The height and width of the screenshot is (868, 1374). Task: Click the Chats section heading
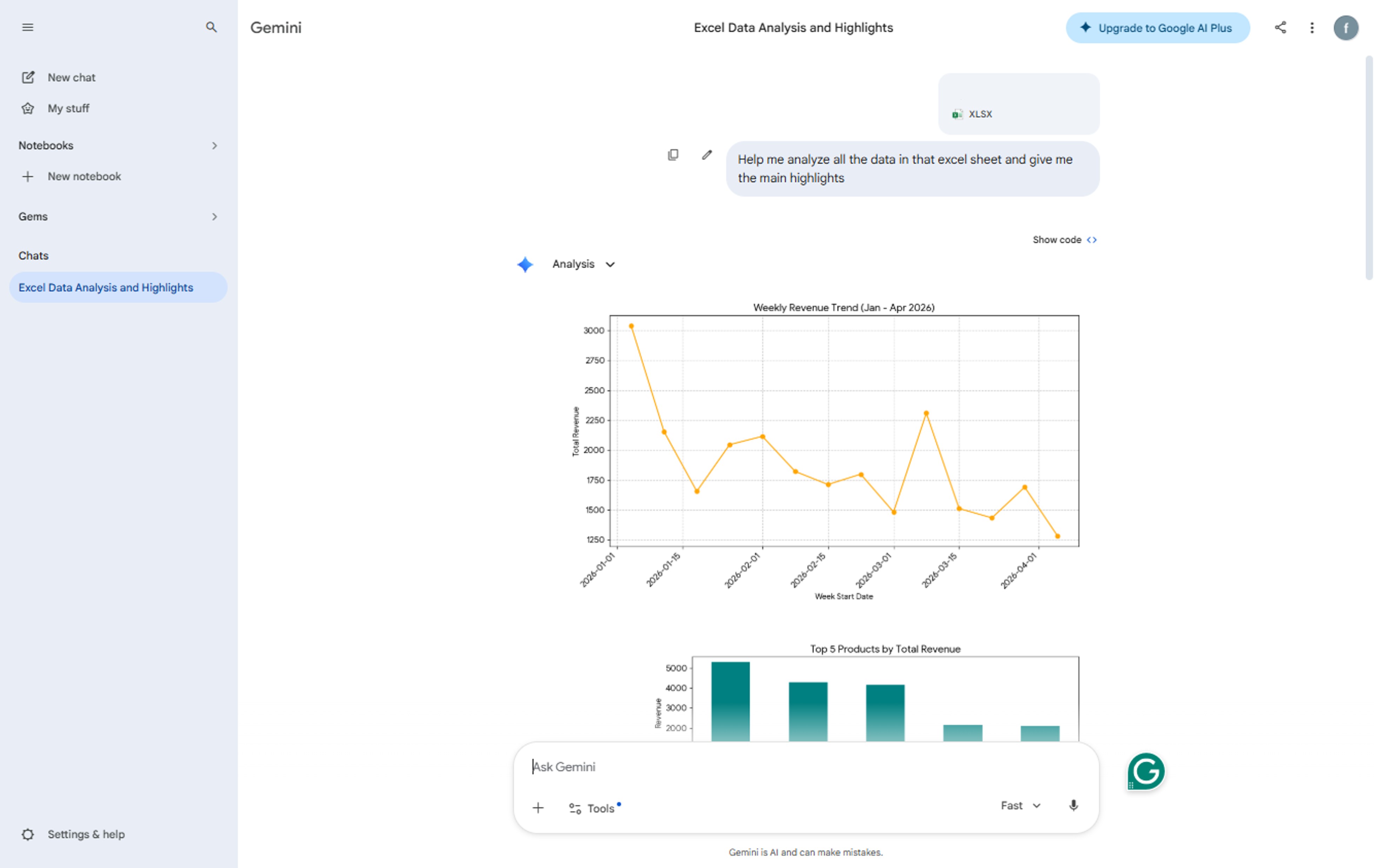(x=33, y=256)
